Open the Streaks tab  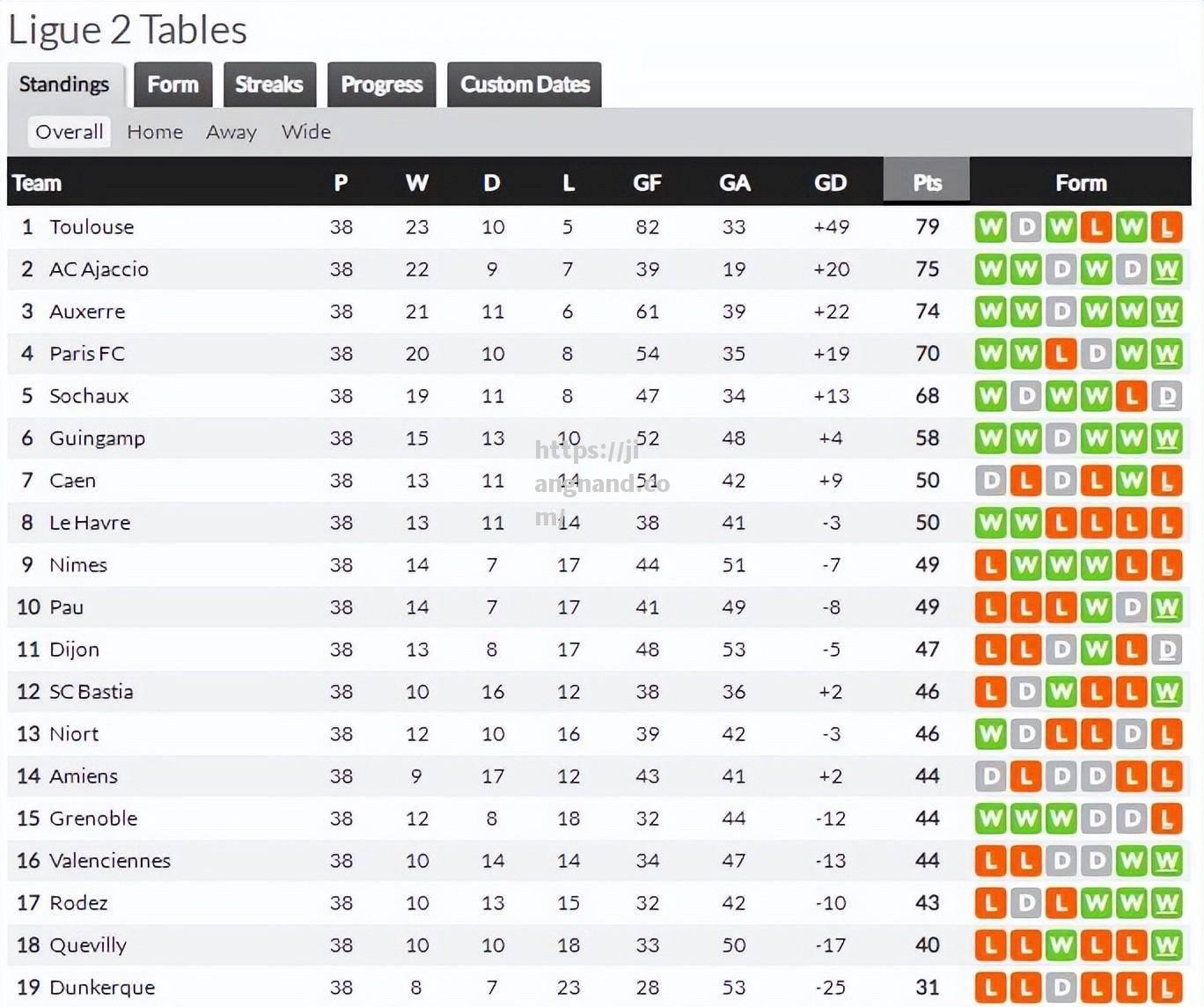269,85
